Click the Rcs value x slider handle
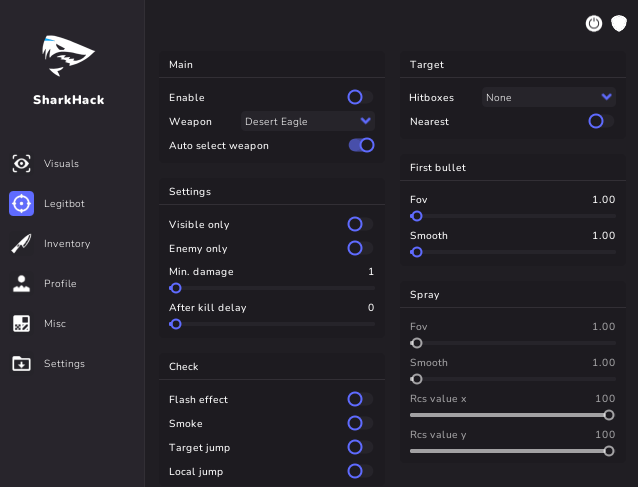Screen dimensions: 638x487 coord(609,415)
